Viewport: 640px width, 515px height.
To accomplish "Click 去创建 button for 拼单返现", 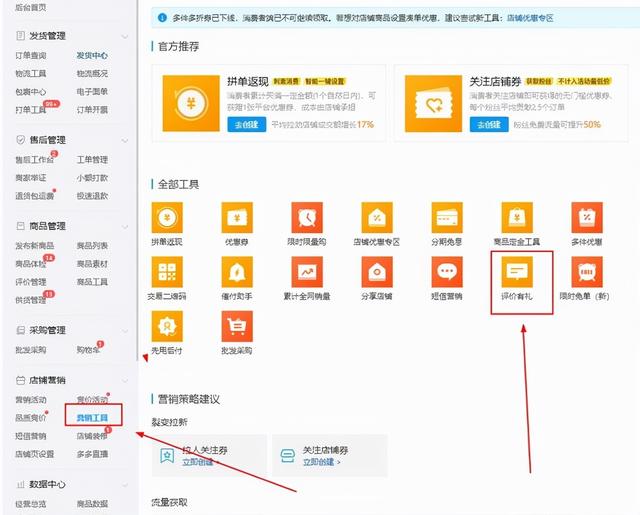I will [x=247, y=124].
